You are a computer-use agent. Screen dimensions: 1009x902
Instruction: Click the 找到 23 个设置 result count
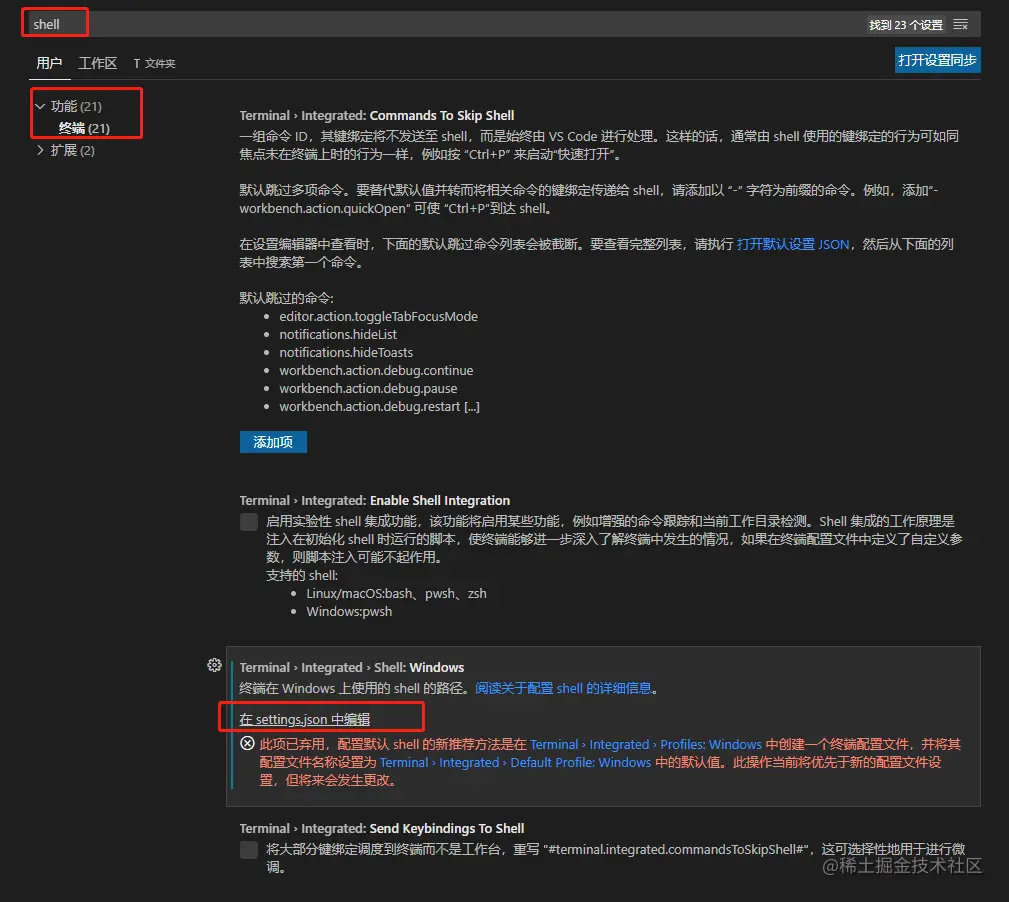[905, 24]
